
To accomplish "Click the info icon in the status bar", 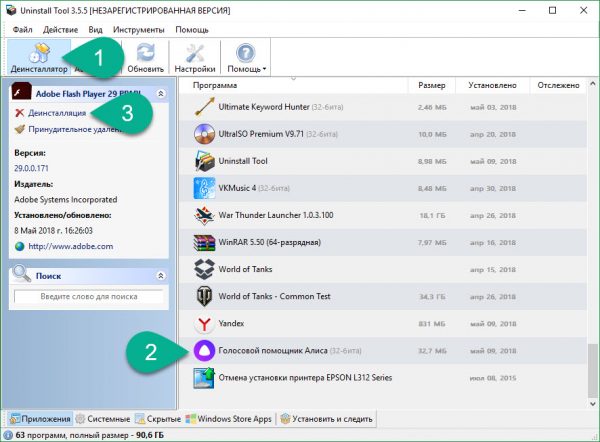I will pos(8,435).
